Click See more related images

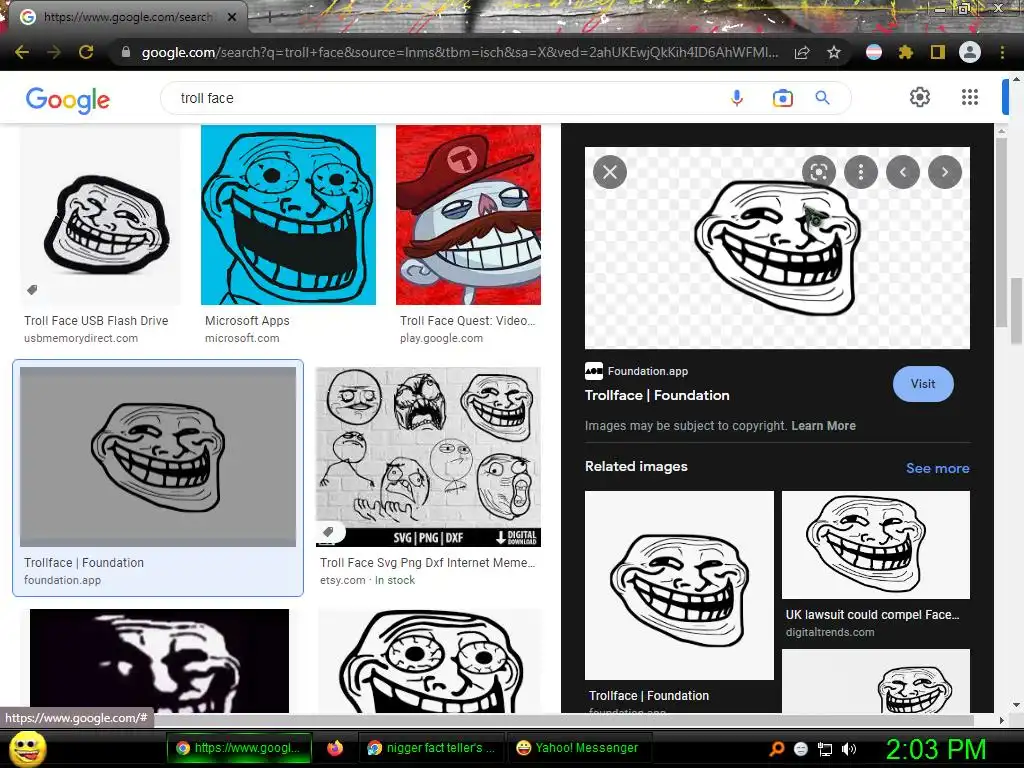[x=938, y=468]
